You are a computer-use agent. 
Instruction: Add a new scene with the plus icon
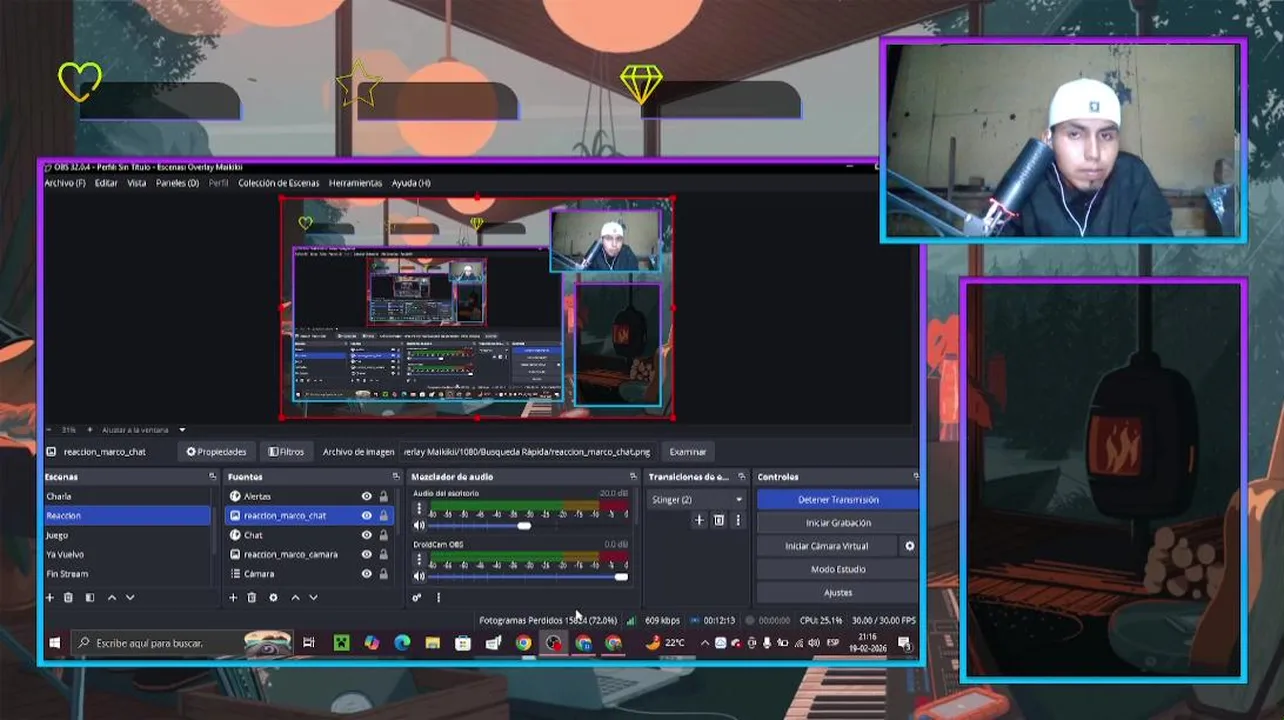pyautogui.click(x=49, y=597)
